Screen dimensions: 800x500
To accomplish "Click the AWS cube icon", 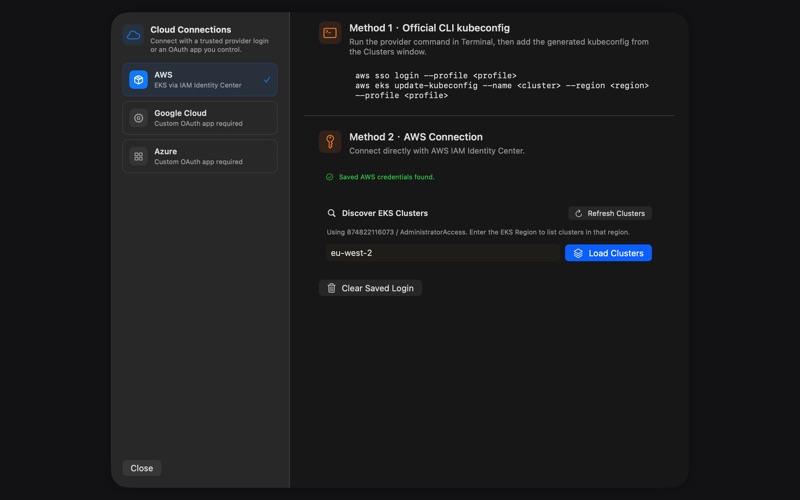I will pyautogui.click(x=138, y=80).
